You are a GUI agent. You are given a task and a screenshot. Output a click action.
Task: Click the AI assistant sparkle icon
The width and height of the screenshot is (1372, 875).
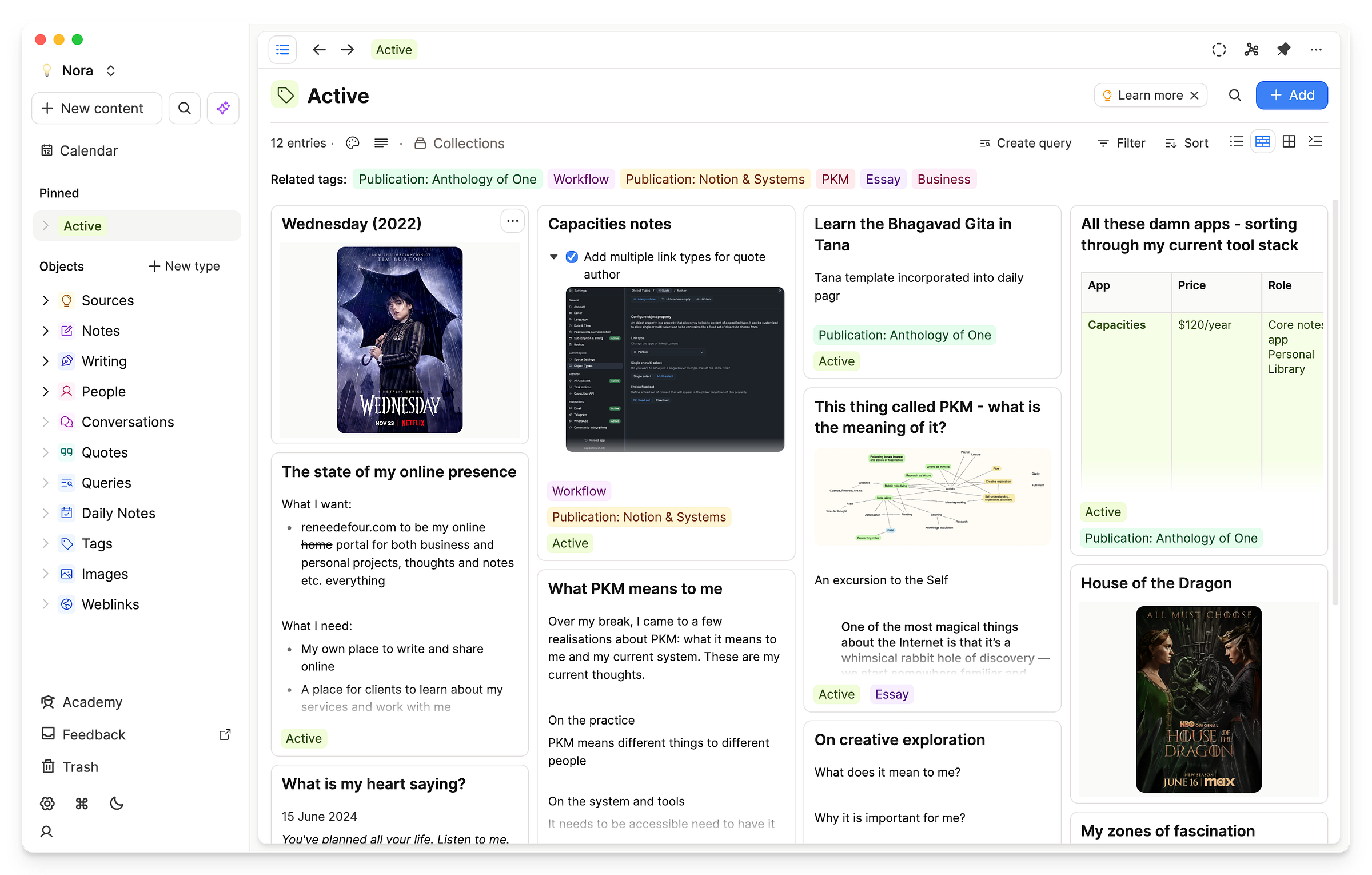[223, 108]
